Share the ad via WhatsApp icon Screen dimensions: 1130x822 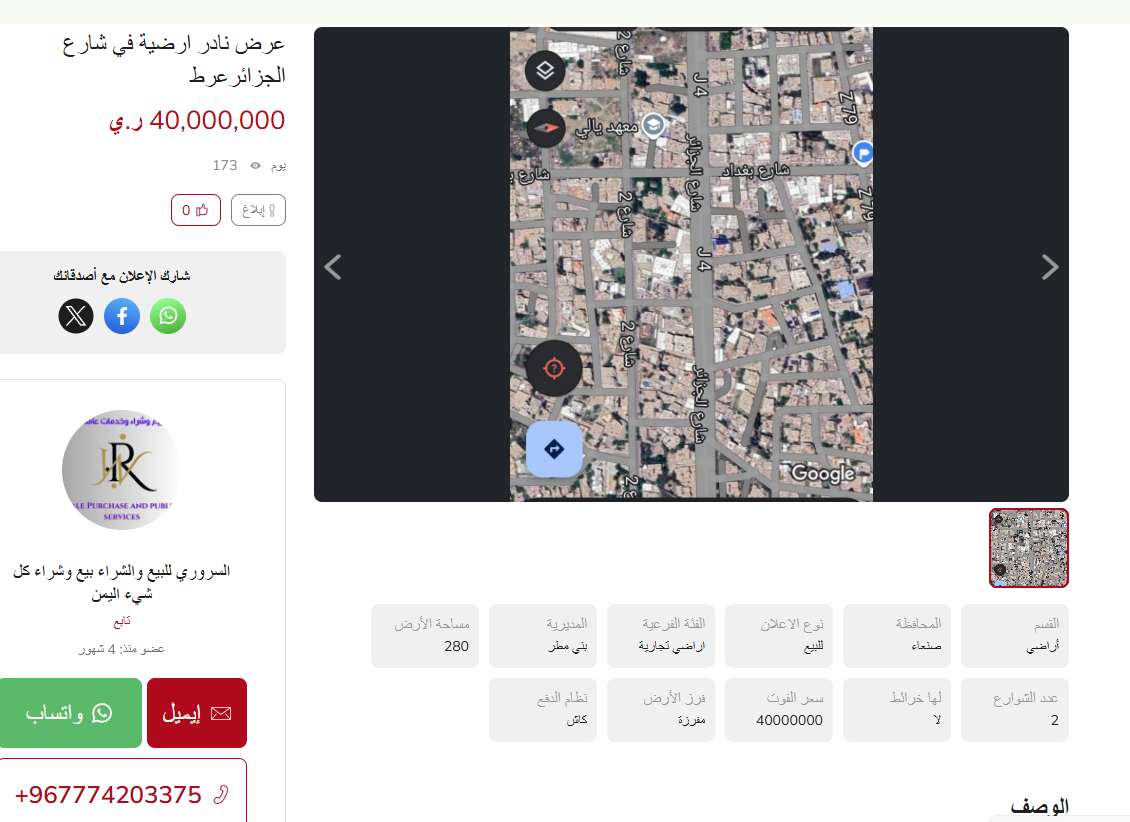tap(168, 316)
